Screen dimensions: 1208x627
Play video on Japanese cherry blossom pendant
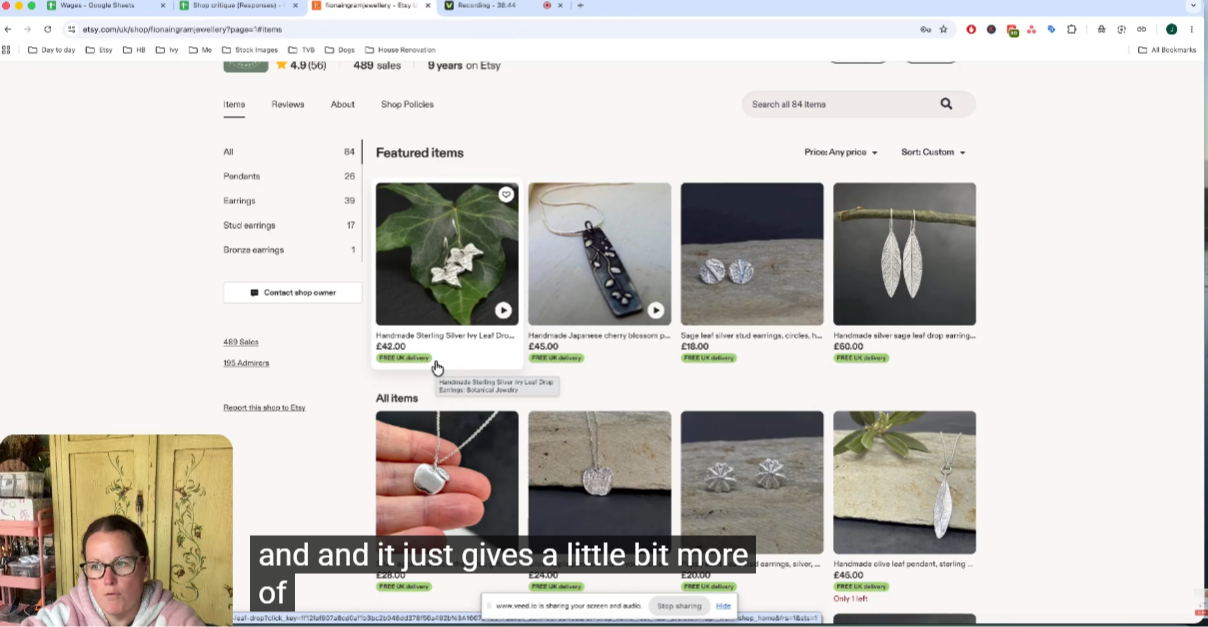pos(655,310)
